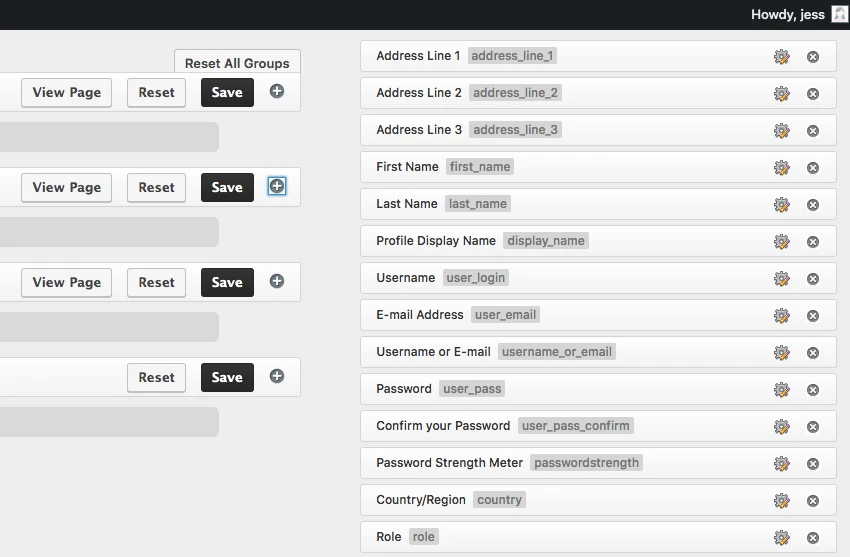The height and width of the screenshot is (557, 850).
Task: Edit Profile Display Name via gear icon
Action: (x=781, y=242)
